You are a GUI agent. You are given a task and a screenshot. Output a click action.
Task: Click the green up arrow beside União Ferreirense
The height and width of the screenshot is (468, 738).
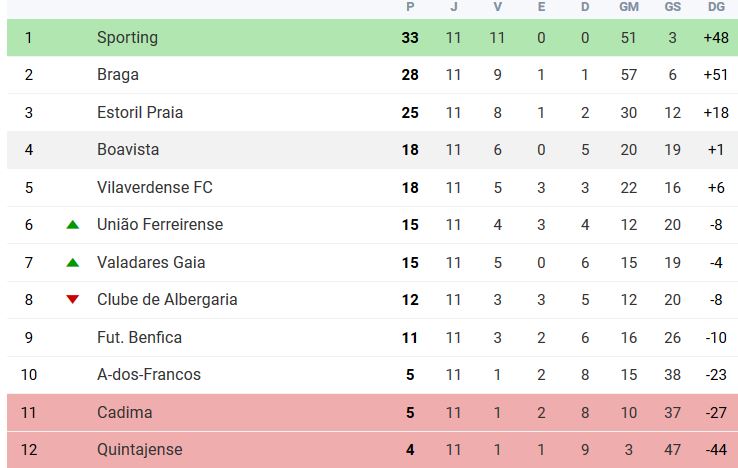[x=72, y=225]
